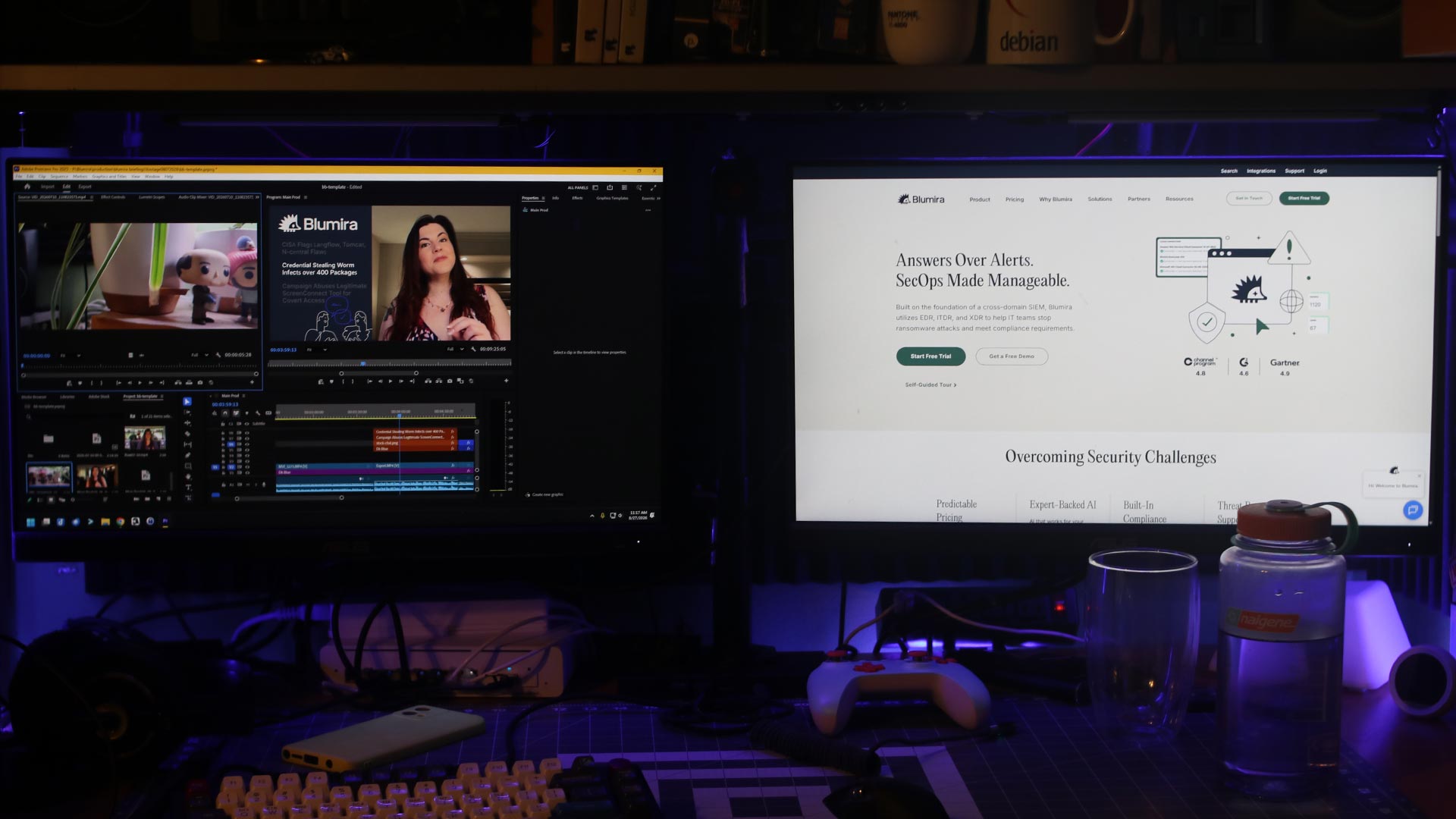
Task: Open Program monitor zoom level Fit dropdown
Action: point(316,350)
